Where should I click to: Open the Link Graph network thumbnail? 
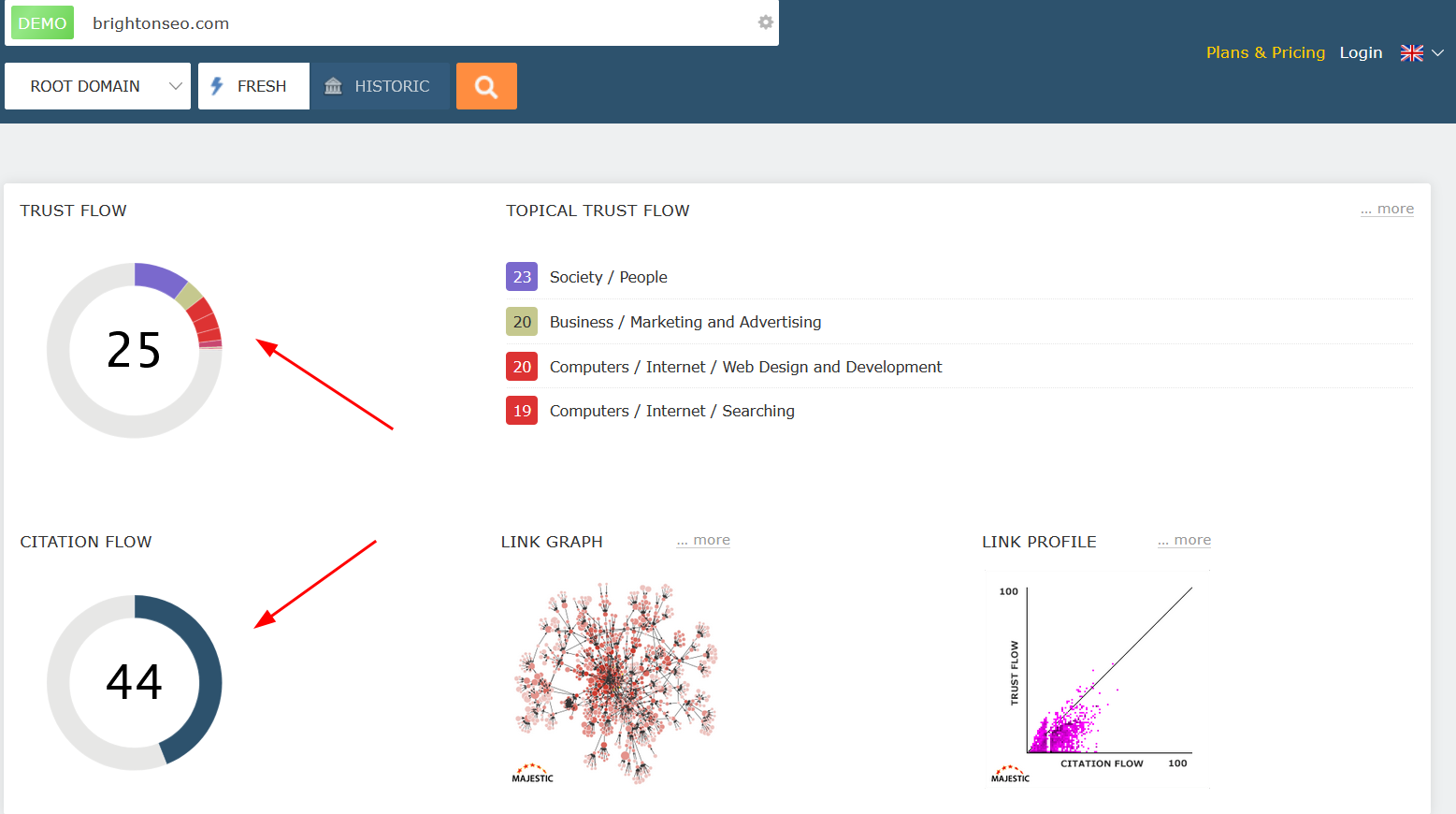(615, 683)
